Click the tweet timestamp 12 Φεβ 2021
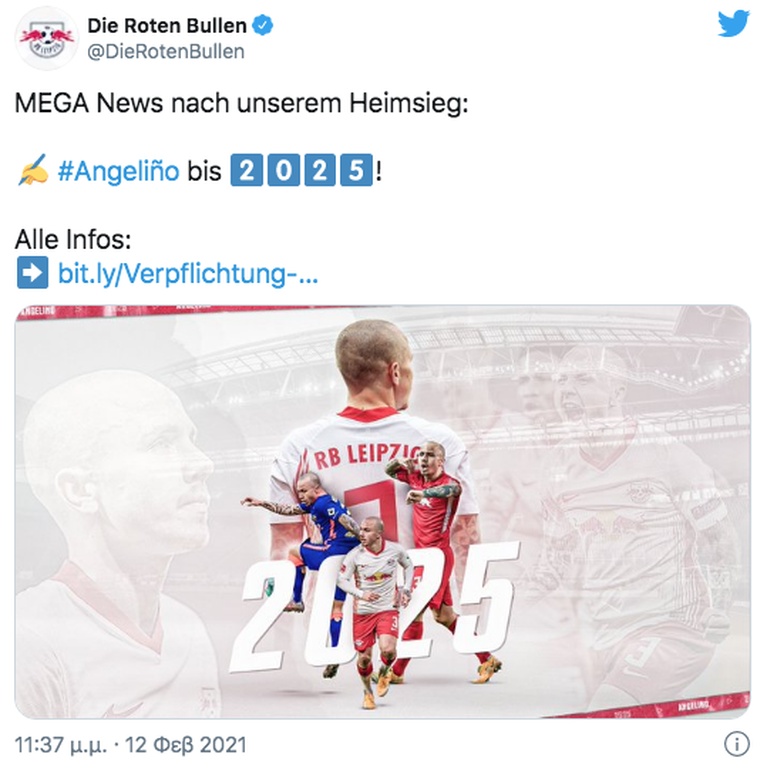 pyautogui.click(x=185, y=745)
